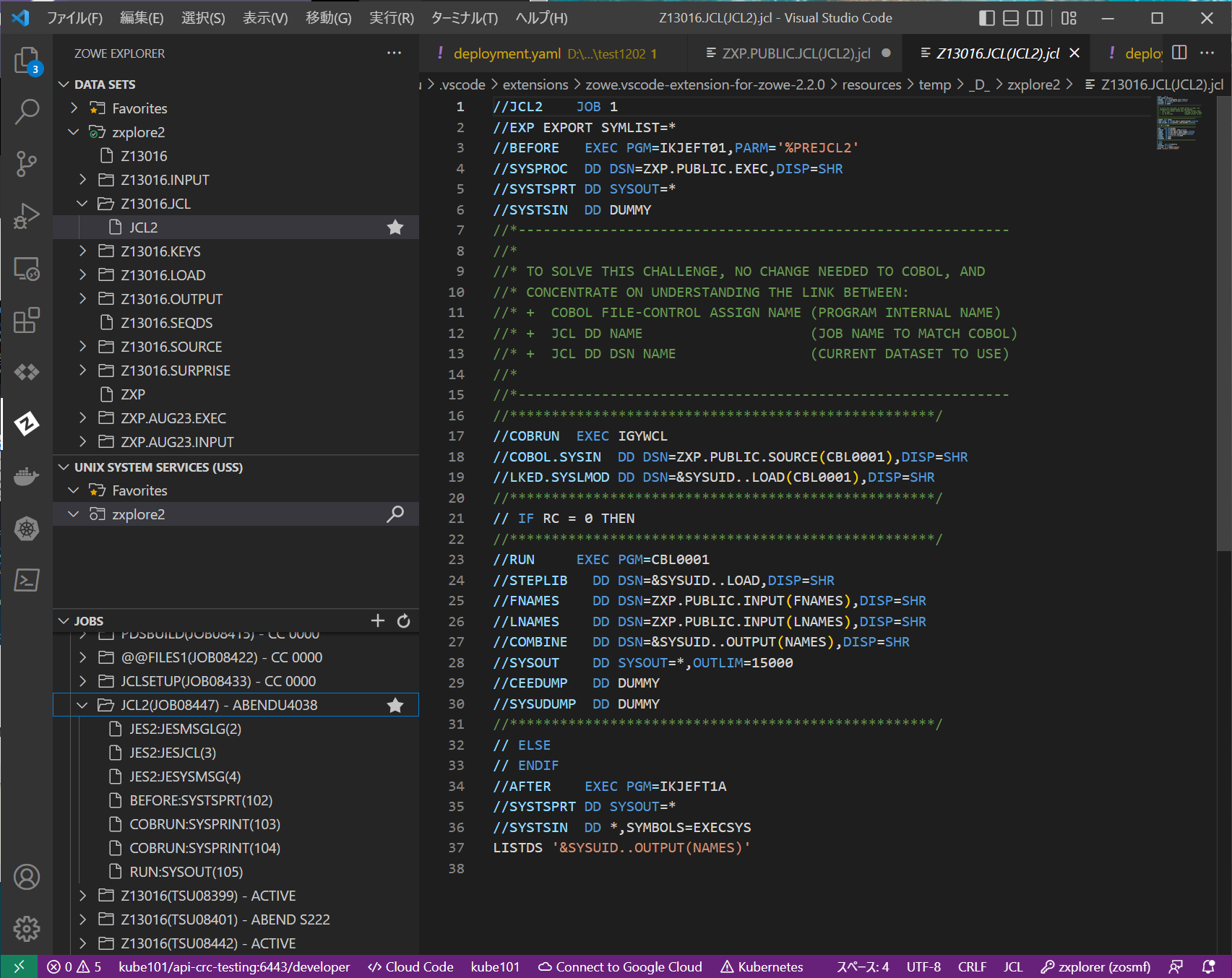Toggle the bottom panel layout button

(1011, 18)
